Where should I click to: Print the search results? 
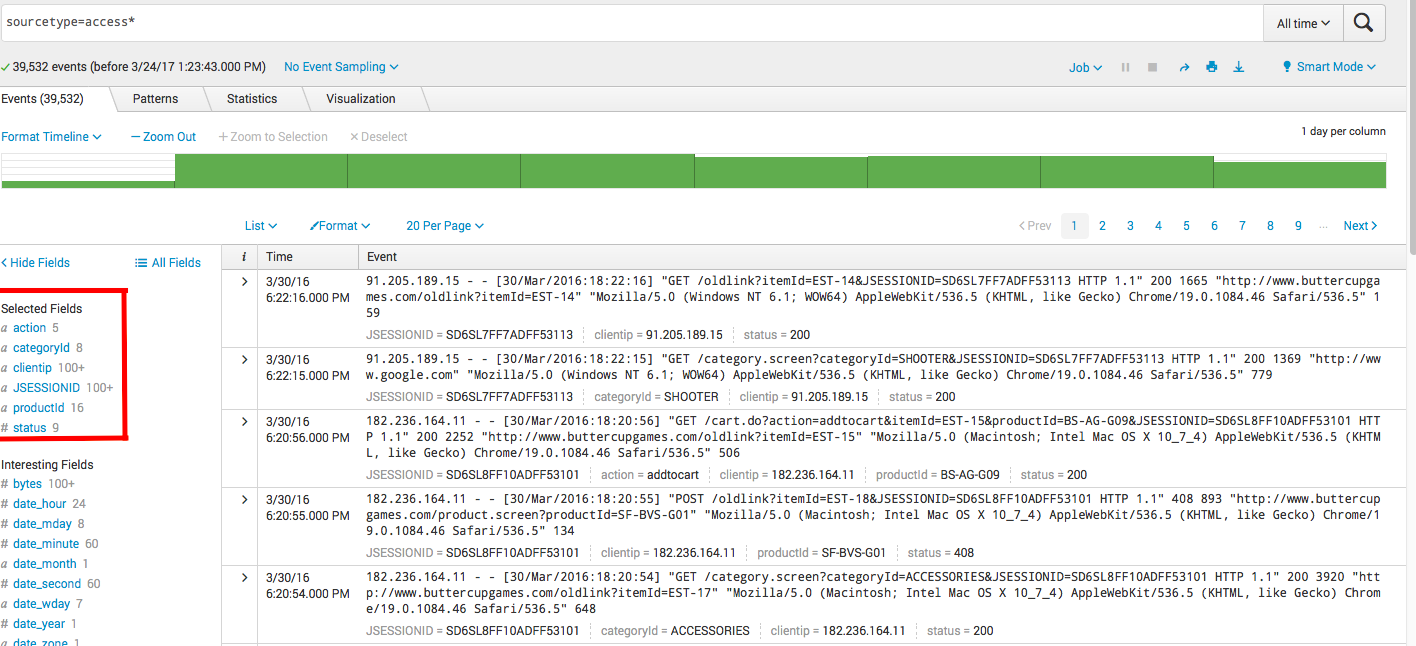[x=1211, y=67]
